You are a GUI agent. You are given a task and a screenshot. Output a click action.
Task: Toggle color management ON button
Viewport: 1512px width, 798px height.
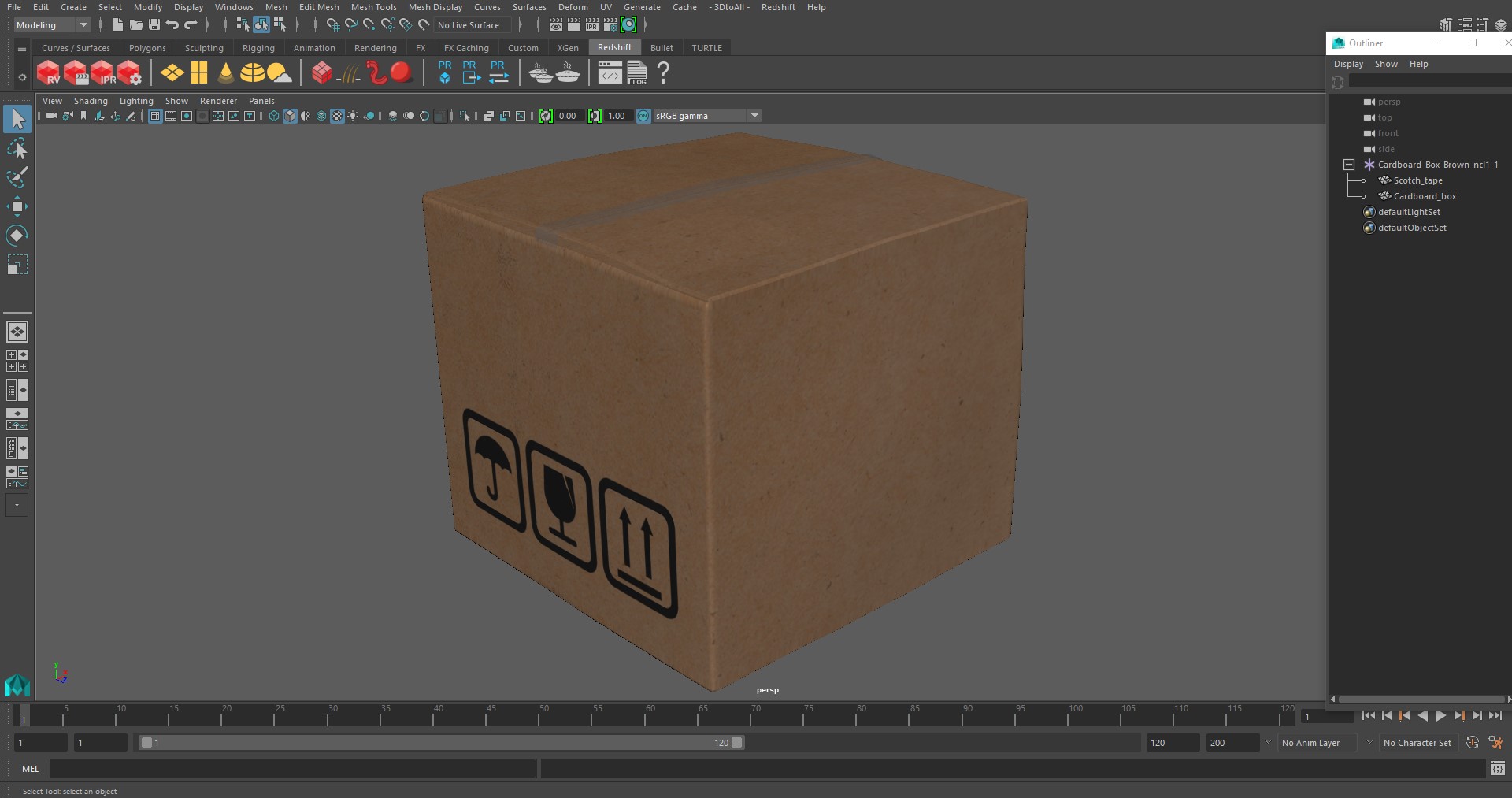643,116
